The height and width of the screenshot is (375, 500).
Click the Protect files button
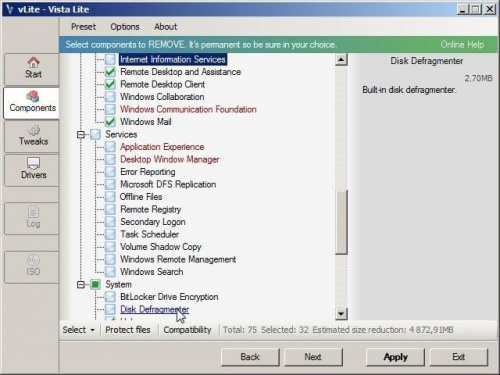(128, 330)
